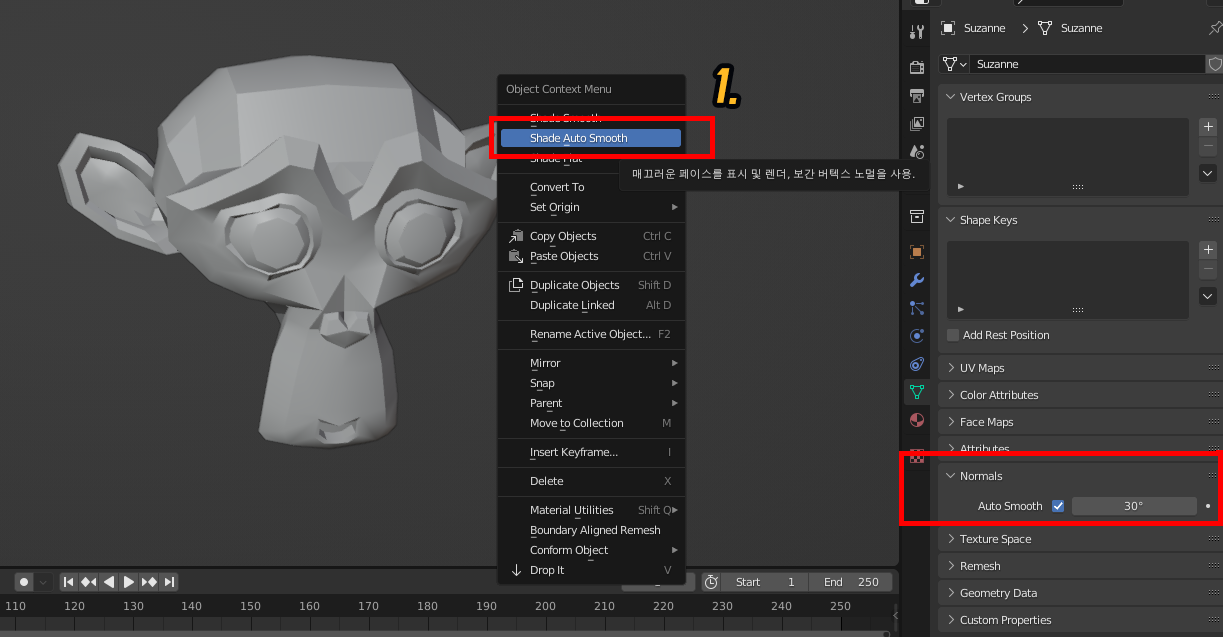Jump to the next keyframe

coord(149,582)
